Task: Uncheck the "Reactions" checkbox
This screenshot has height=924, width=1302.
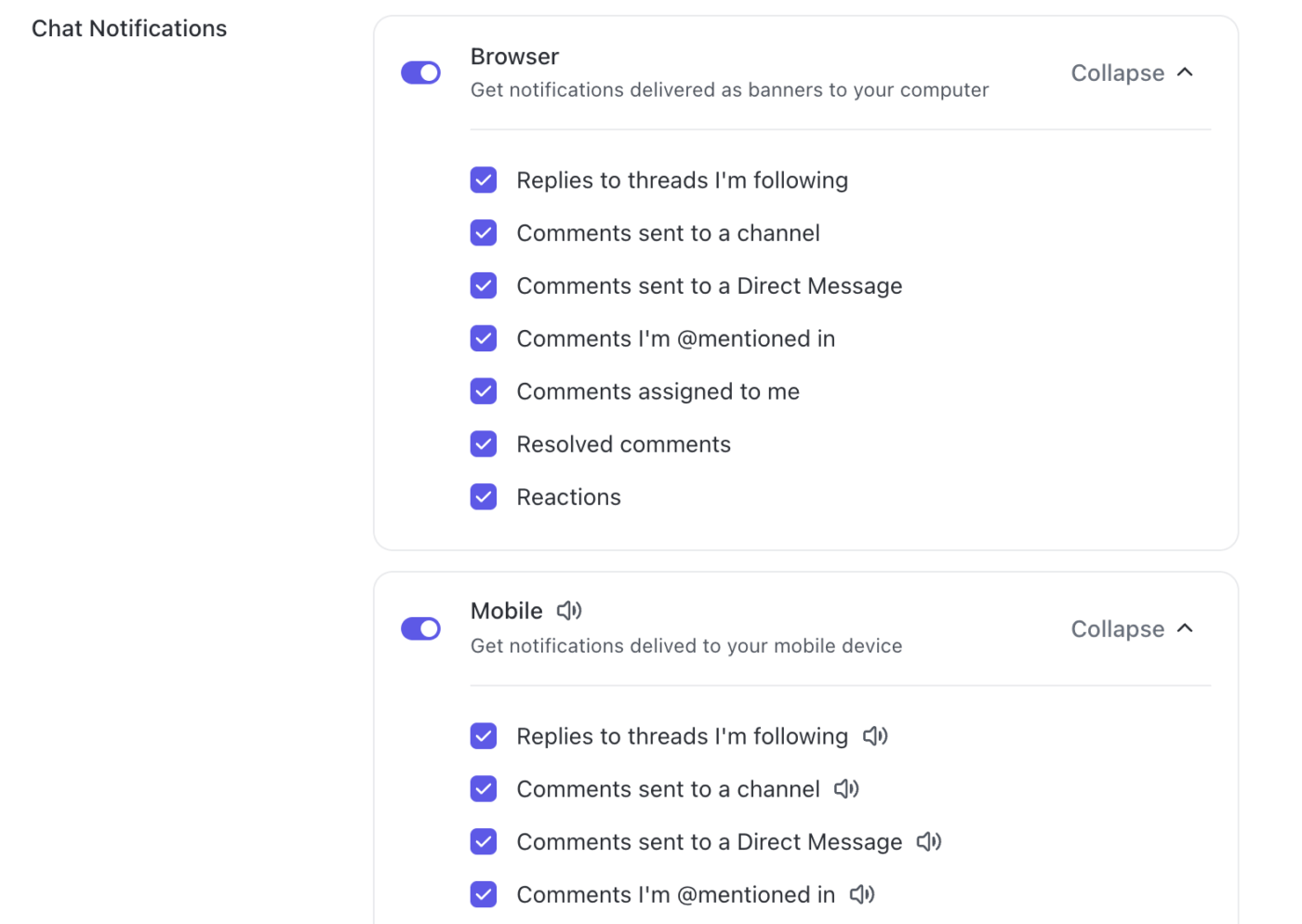Action: tap(484, 496)
